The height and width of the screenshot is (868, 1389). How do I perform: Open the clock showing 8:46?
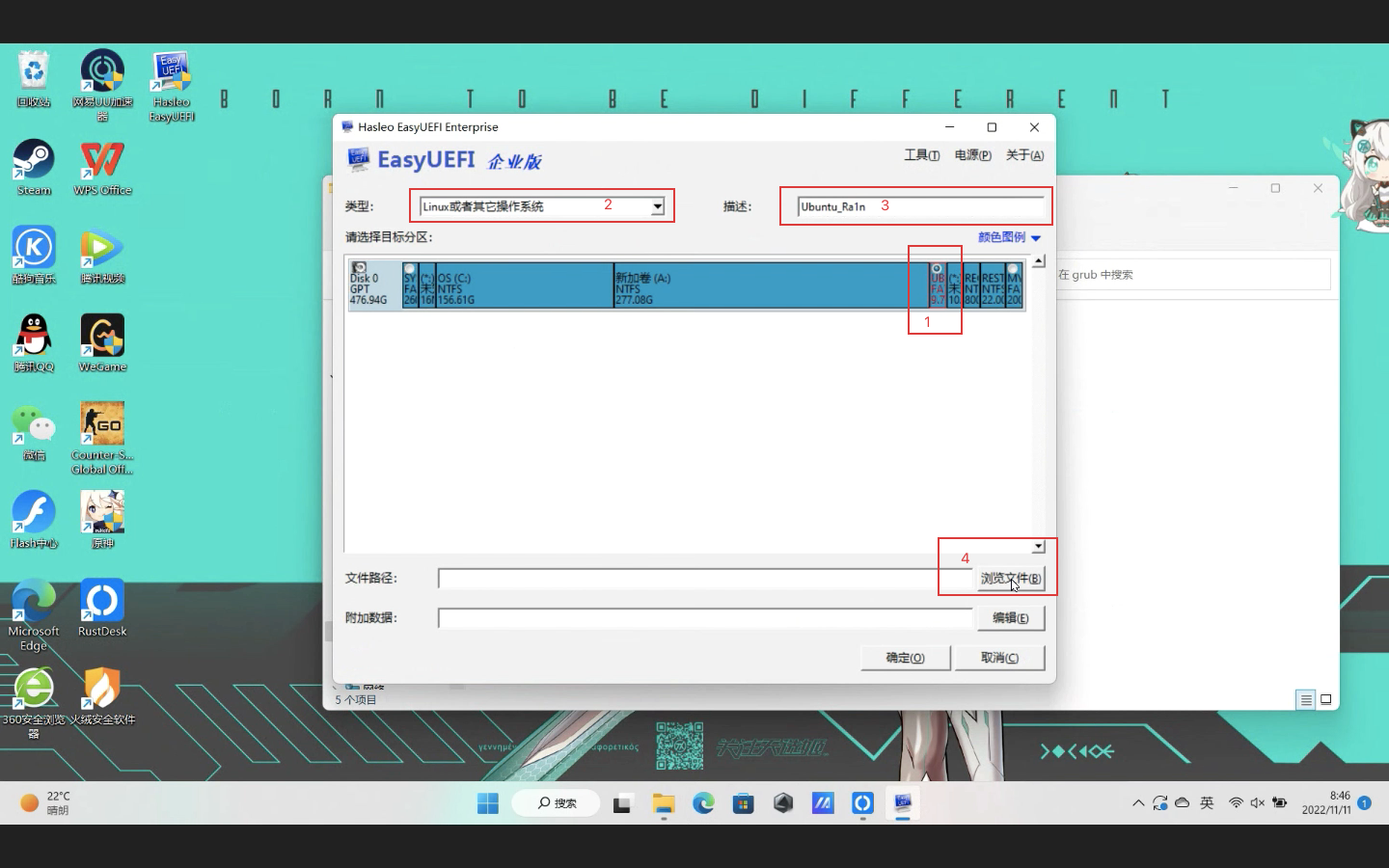coord(1326,803)
